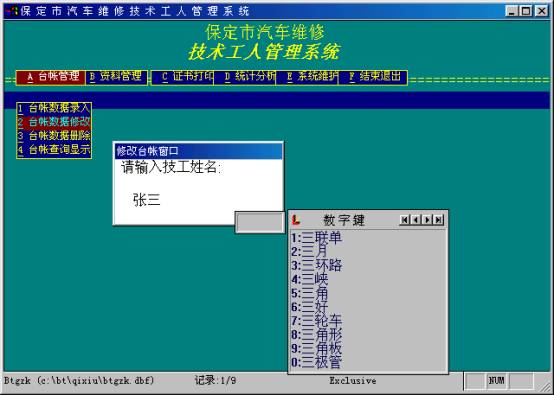Viewport: 554px width, 395px height.
Task: Go to previous candidate page arrow
Action: [416, 220]
